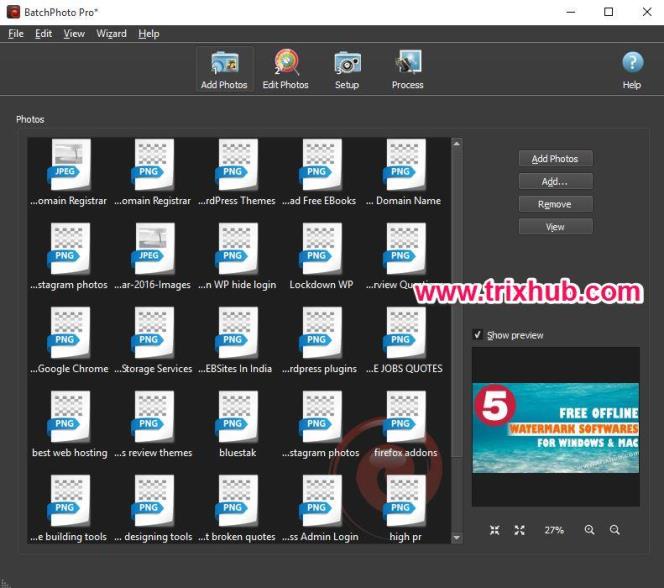Open the Edit menu
This screenshot has height=588, width=664.
coord(43,34)
